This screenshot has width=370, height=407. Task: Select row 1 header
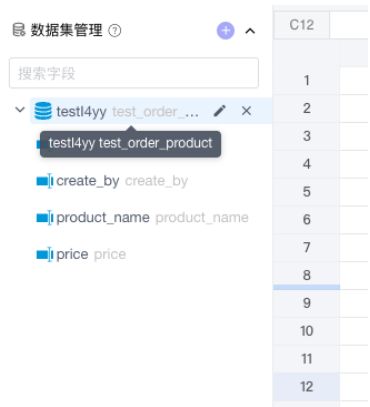coord(306,80)
